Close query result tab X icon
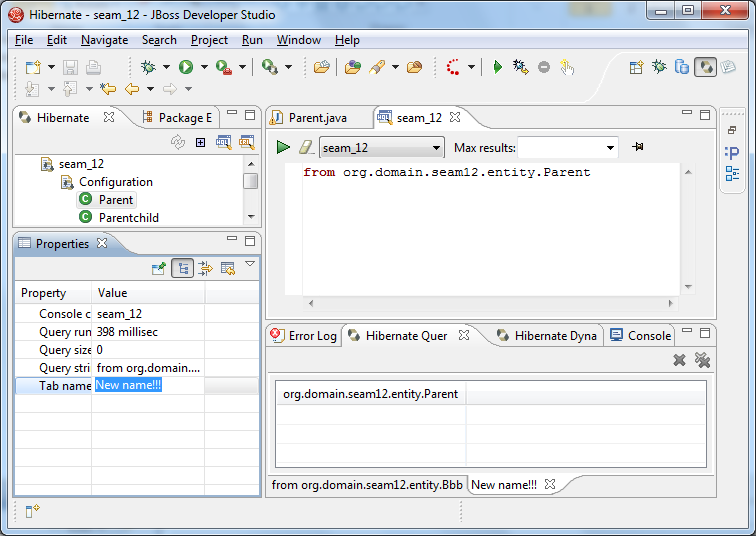The image size is (756, 536). [679, 360]
